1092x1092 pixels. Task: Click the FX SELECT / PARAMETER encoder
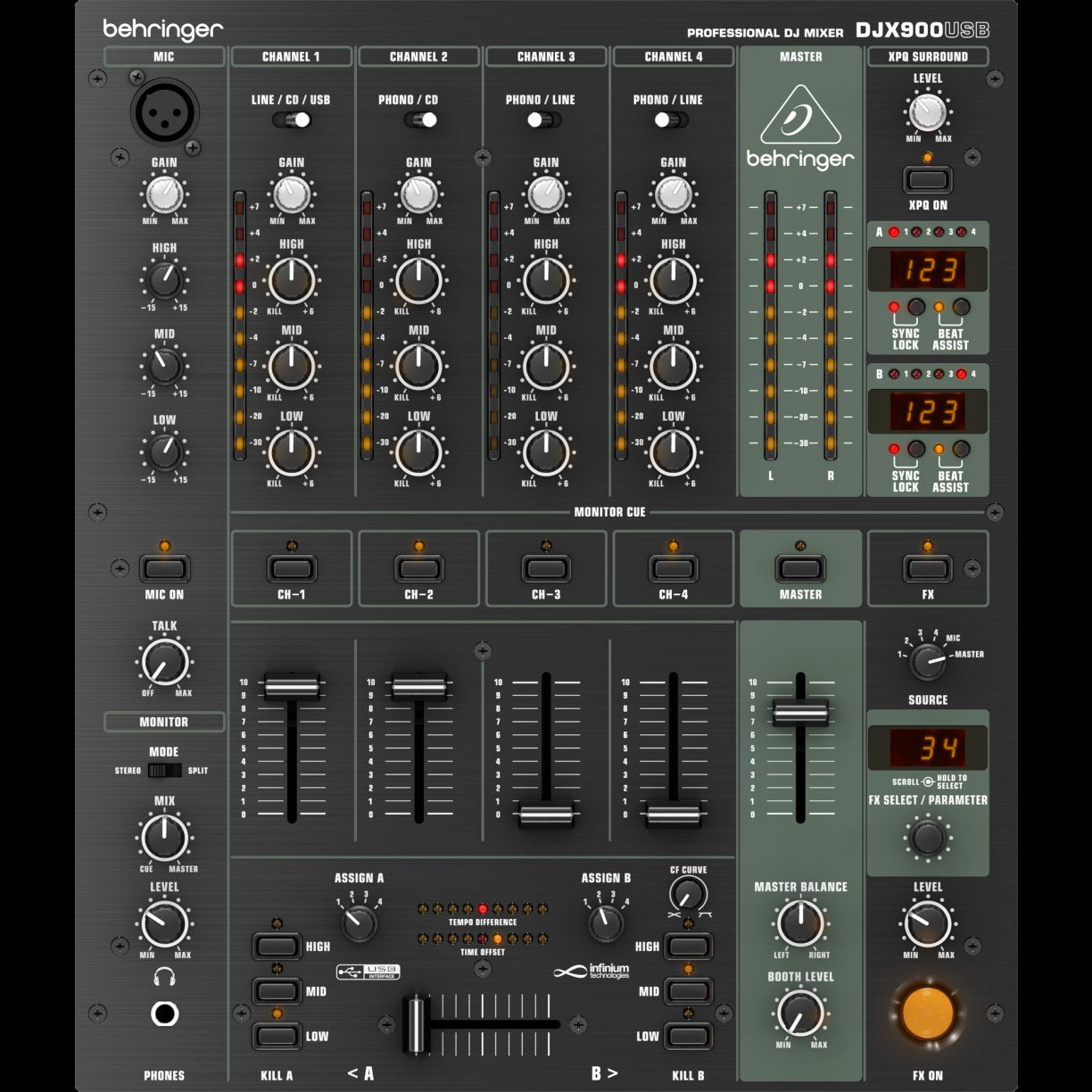928,838
